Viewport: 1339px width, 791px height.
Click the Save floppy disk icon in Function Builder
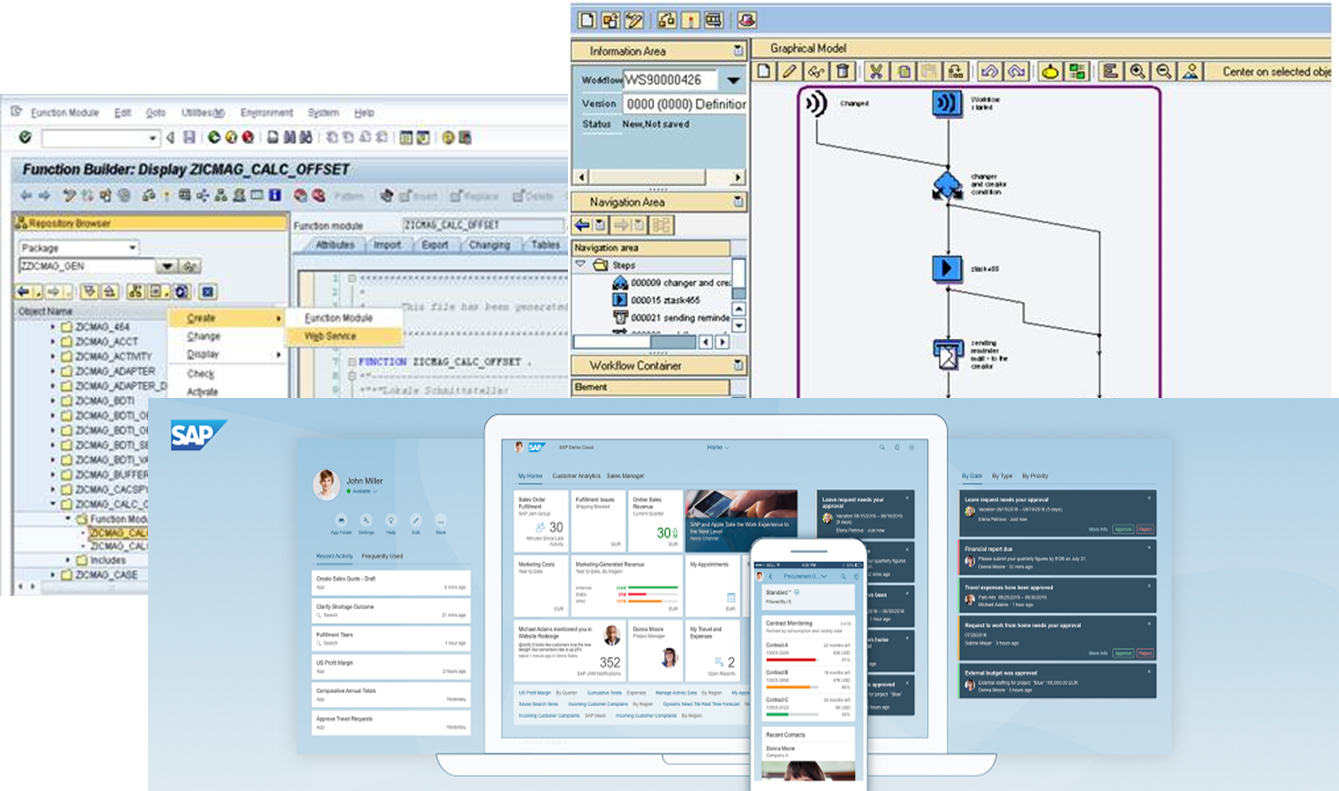[x=188, y=138]
